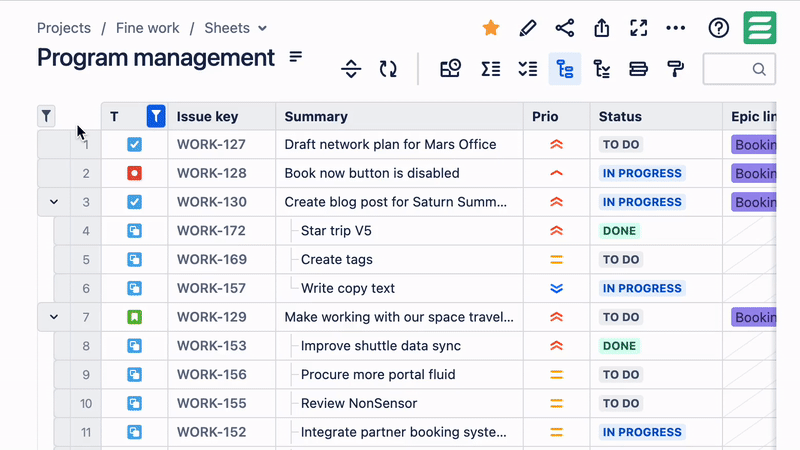Enter full screen mode
Image resolution: width=800 pixels, height=450 pixels.
coord(639,28)
